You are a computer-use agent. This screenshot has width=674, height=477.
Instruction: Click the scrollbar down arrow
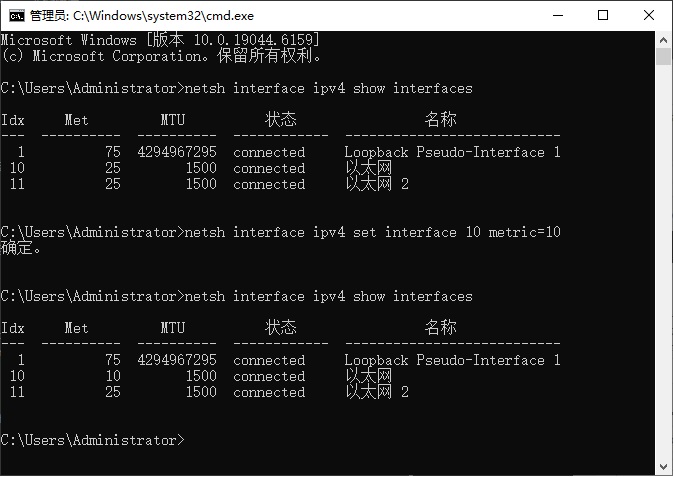[663, 467]
